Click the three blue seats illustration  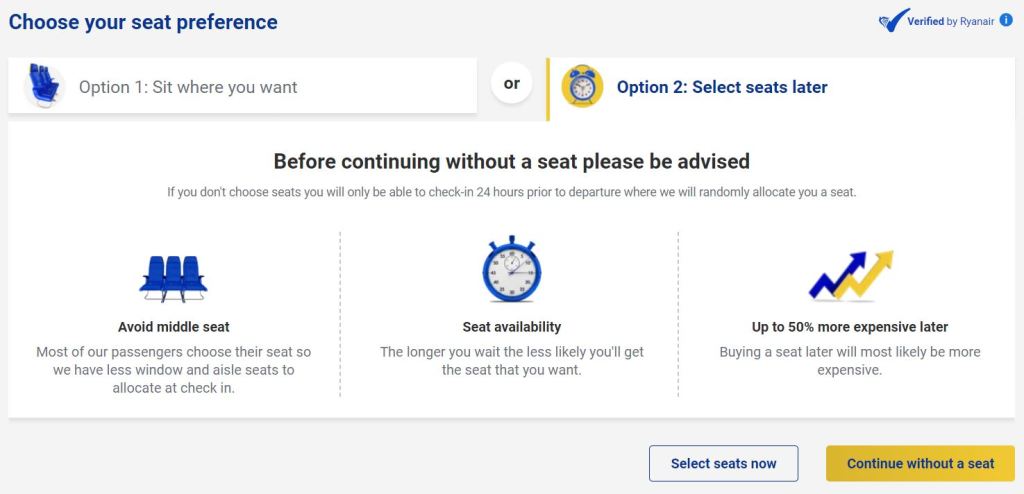click(173, 277)
